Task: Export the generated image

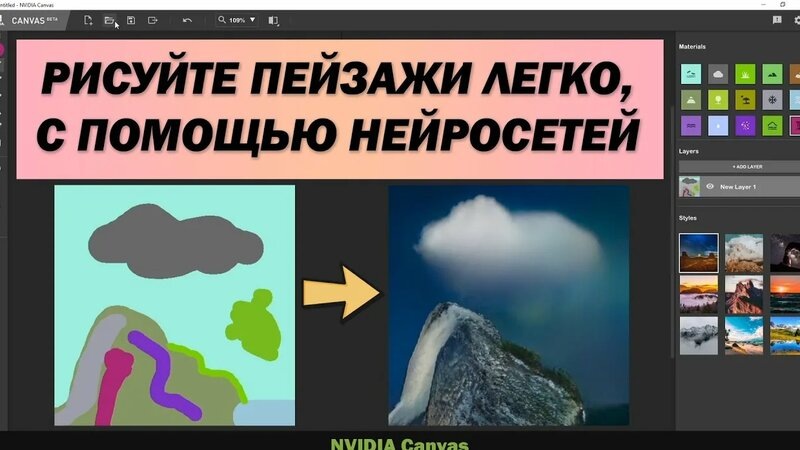Action: tap(152, 20)
